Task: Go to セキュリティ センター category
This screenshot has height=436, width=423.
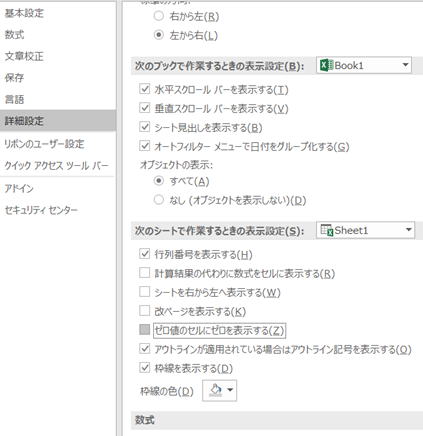Action: pos(41,210)
